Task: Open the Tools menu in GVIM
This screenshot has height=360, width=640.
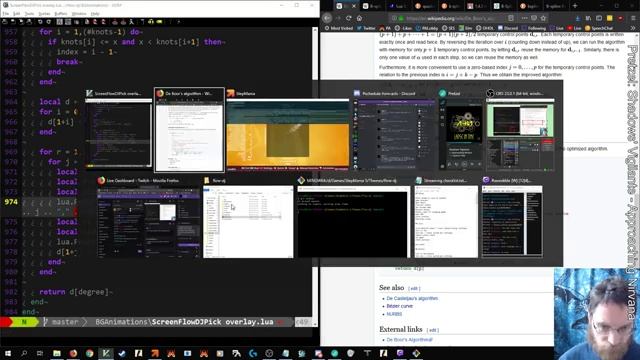Action: click(29, 13)
